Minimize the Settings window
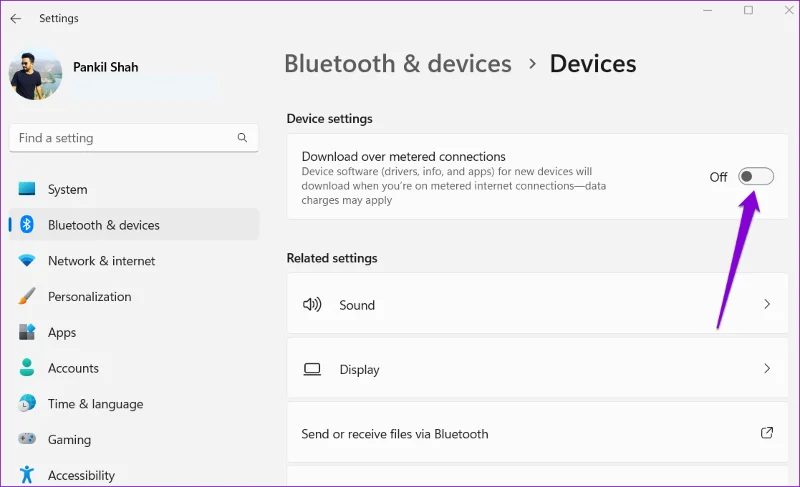 [707, 10]
